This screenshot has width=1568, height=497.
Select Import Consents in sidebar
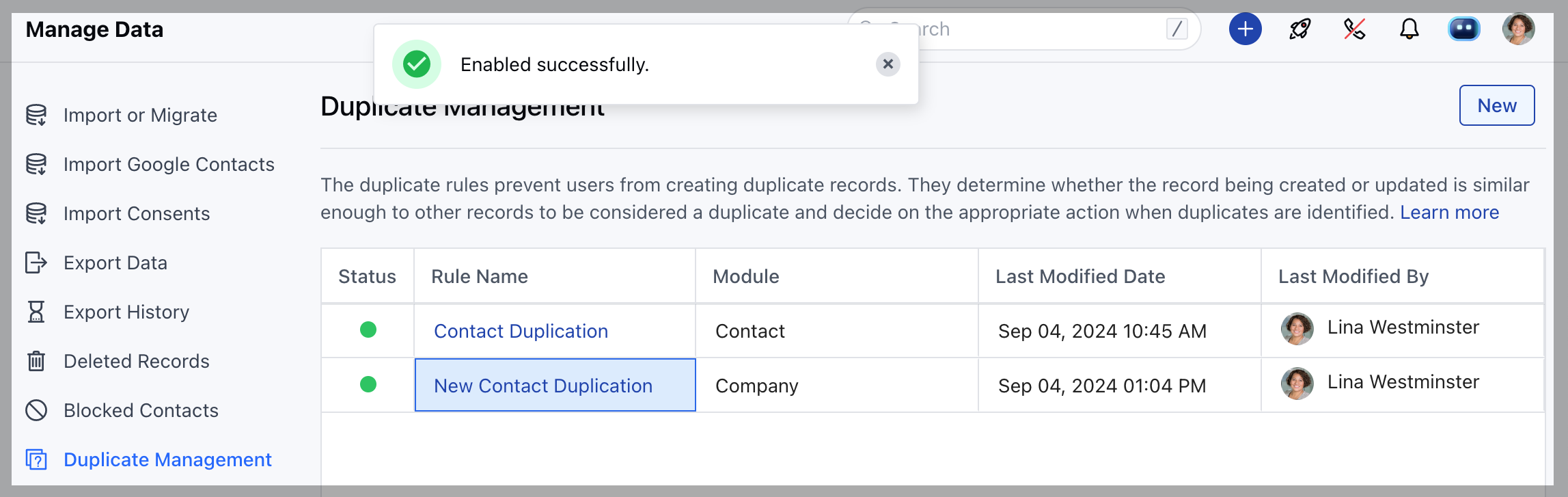point(137,213)
